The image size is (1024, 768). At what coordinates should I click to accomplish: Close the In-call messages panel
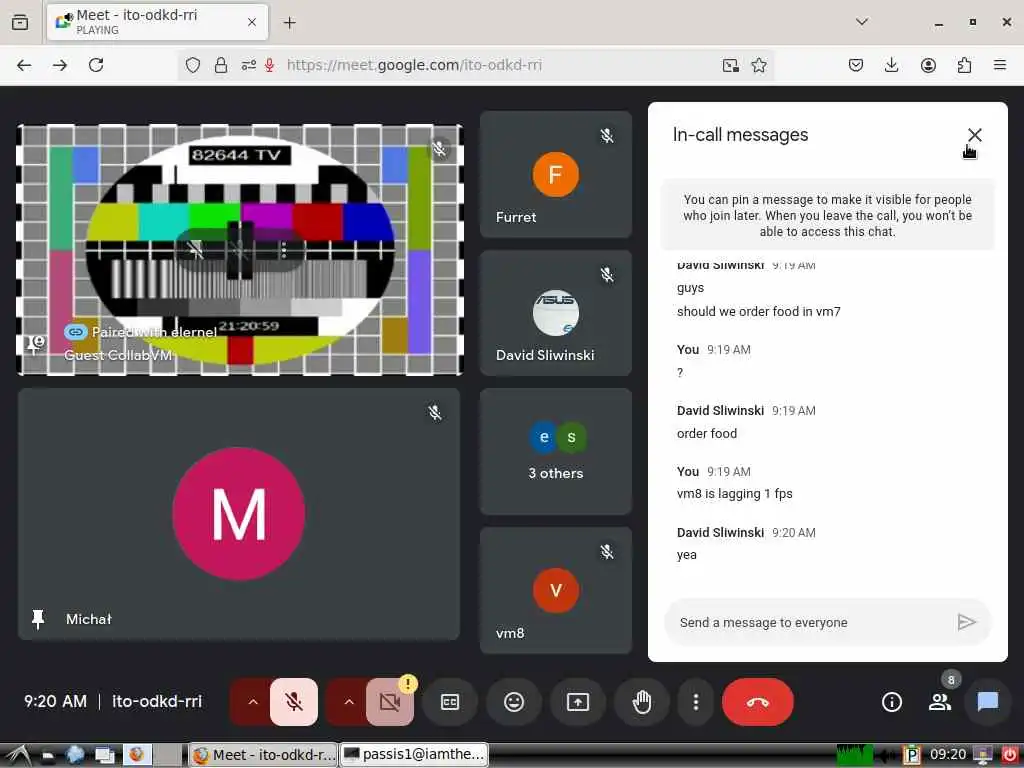(x=974, y=135)
